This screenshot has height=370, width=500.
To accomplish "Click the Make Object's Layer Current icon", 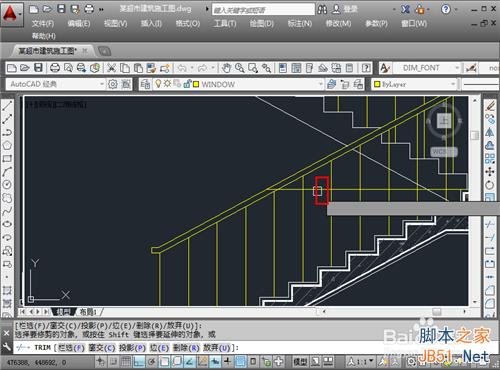I will [331, 84].
